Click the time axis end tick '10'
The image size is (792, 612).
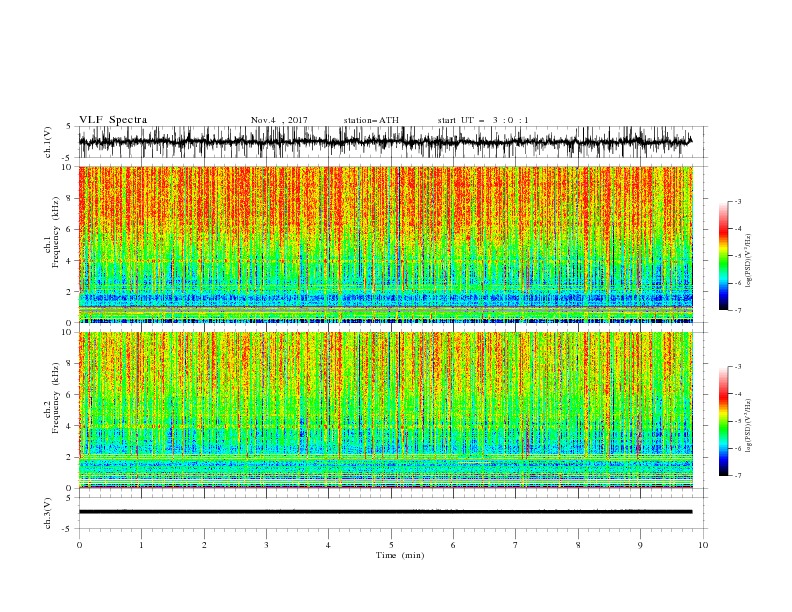703,545
